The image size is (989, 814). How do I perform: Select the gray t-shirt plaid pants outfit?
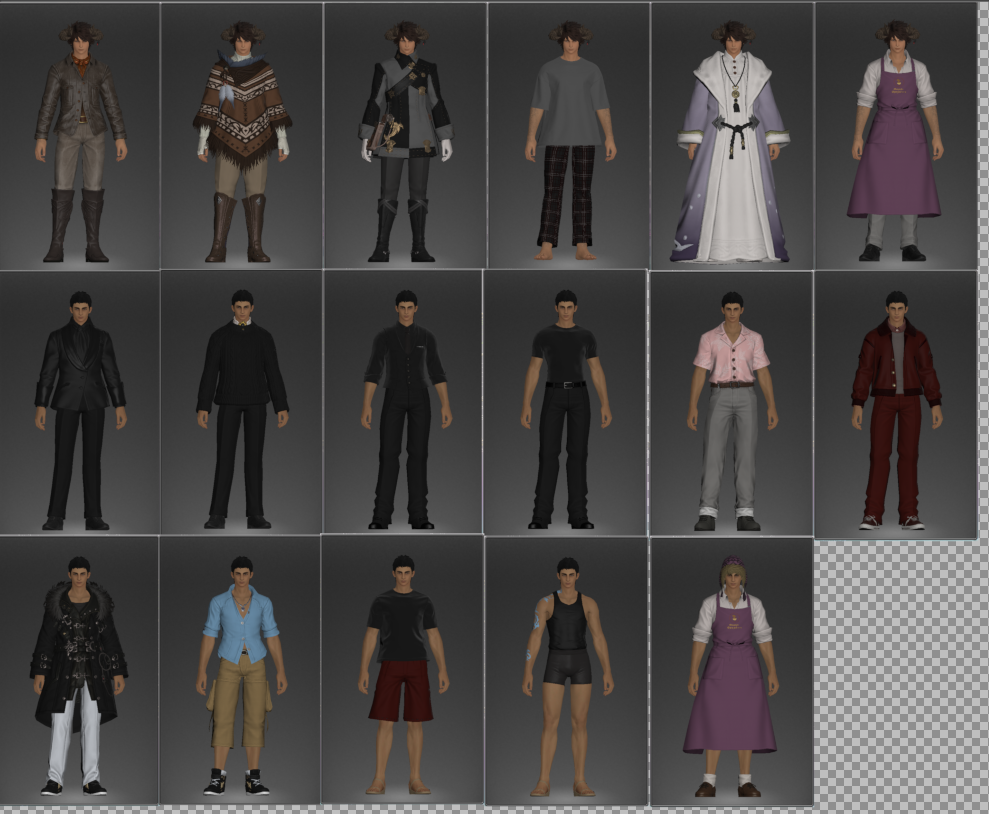569,136
